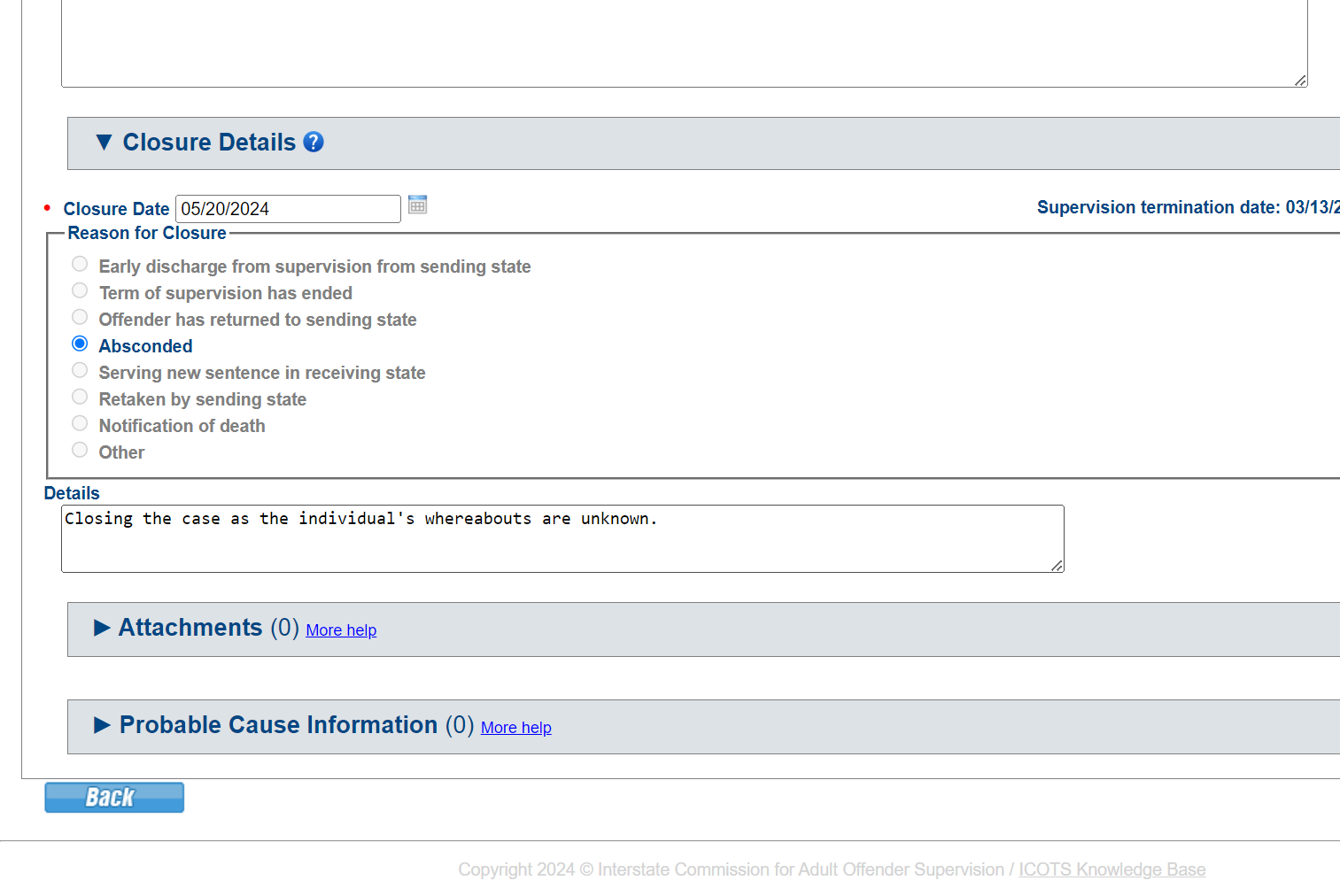Expand the Probable Cause Information triangle
The width and height of the screenshot is (1340, 896).
102,725
